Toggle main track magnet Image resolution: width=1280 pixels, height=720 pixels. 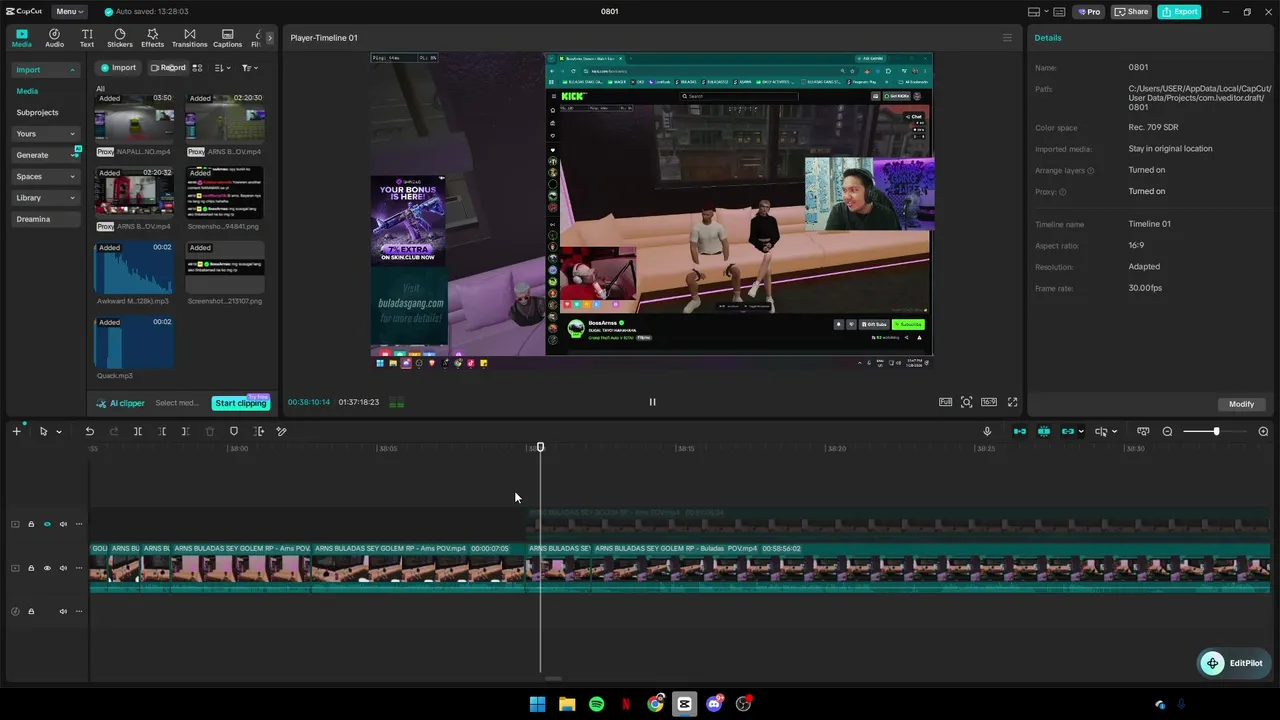pyautogui.click(x=1020, y=431)
